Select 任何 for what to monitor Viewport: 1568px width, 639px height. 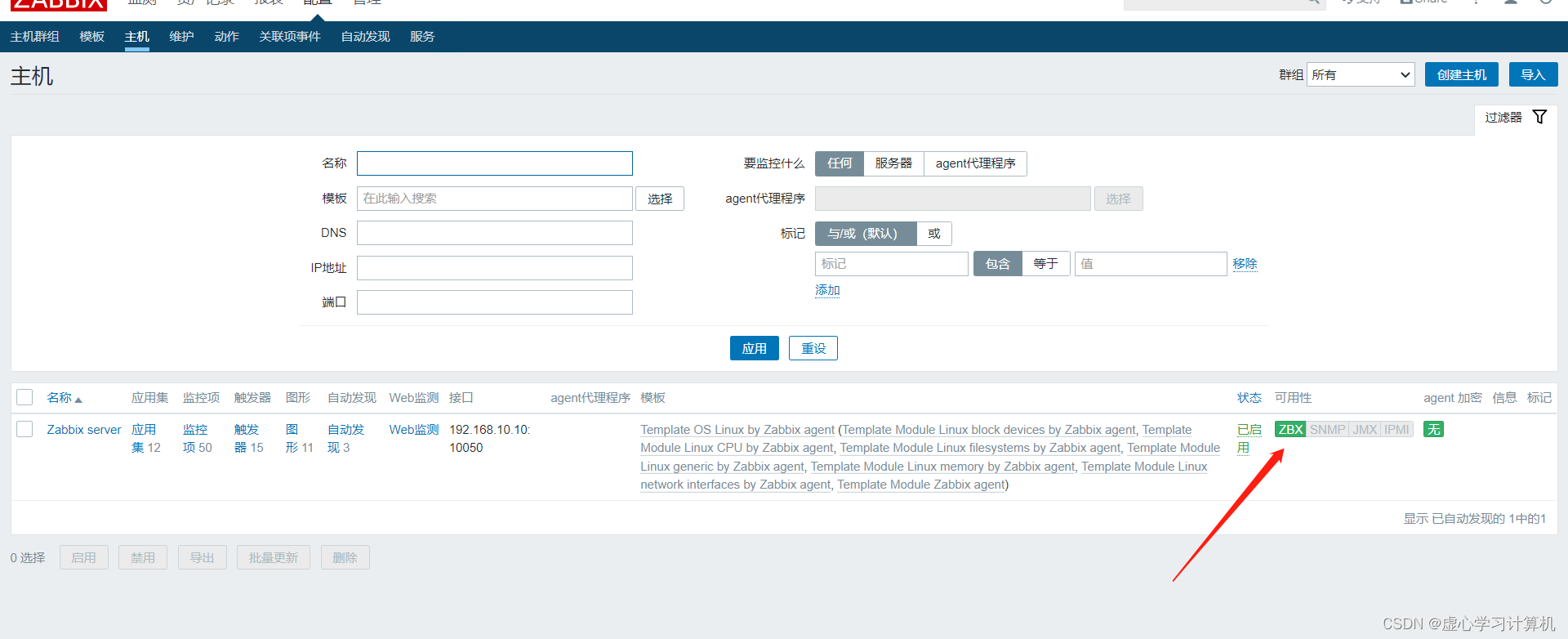[x=840, y=163]
